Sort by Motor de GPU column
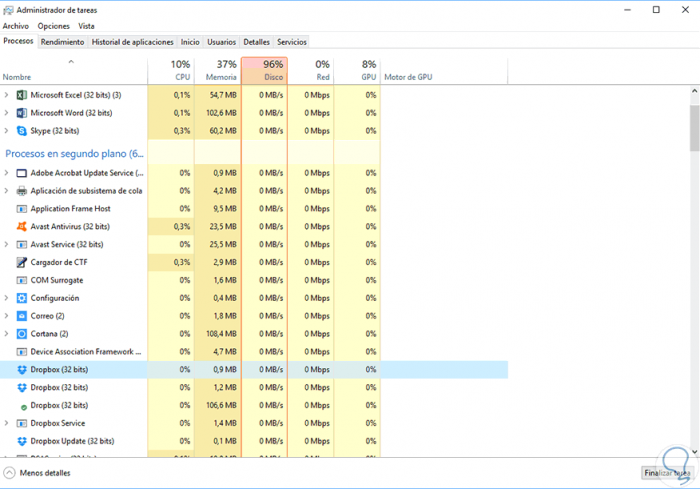The width and height of the screenshot is (700, 489). point(444,71)
